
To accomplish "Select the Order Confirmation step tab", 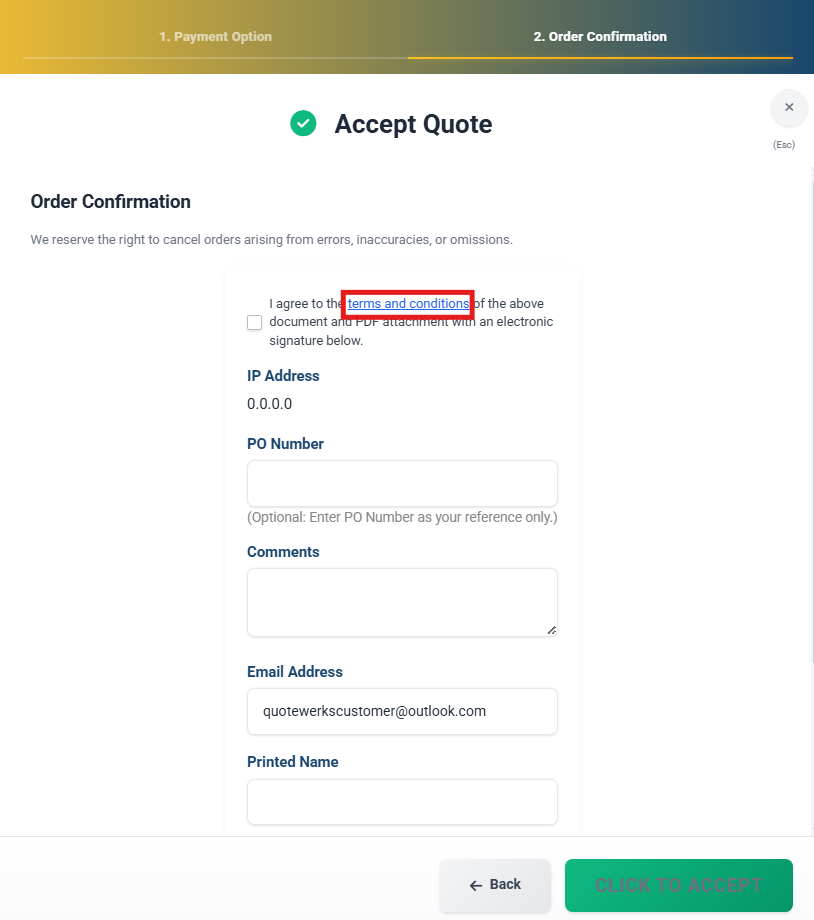I will point(600,36).
